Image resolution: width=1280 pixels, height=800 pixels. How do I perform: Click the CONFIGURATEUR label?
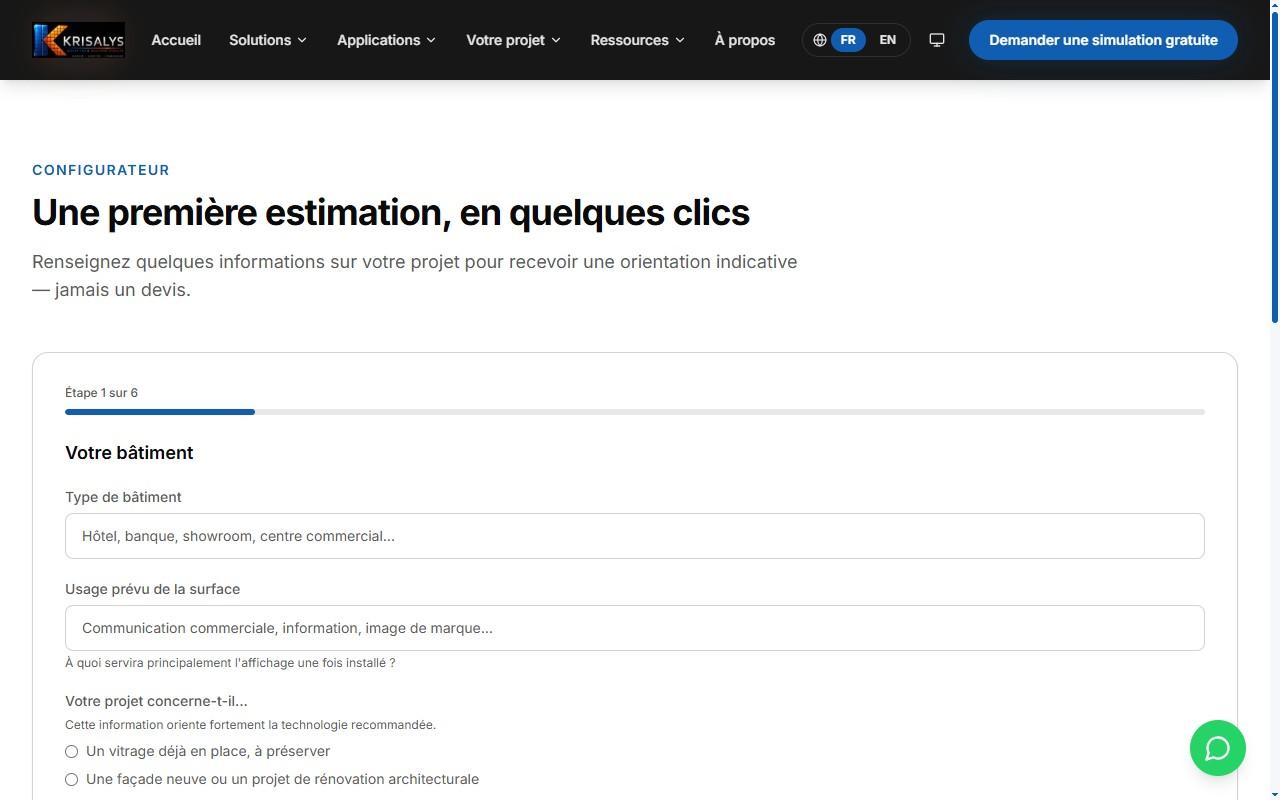(101, 170)
